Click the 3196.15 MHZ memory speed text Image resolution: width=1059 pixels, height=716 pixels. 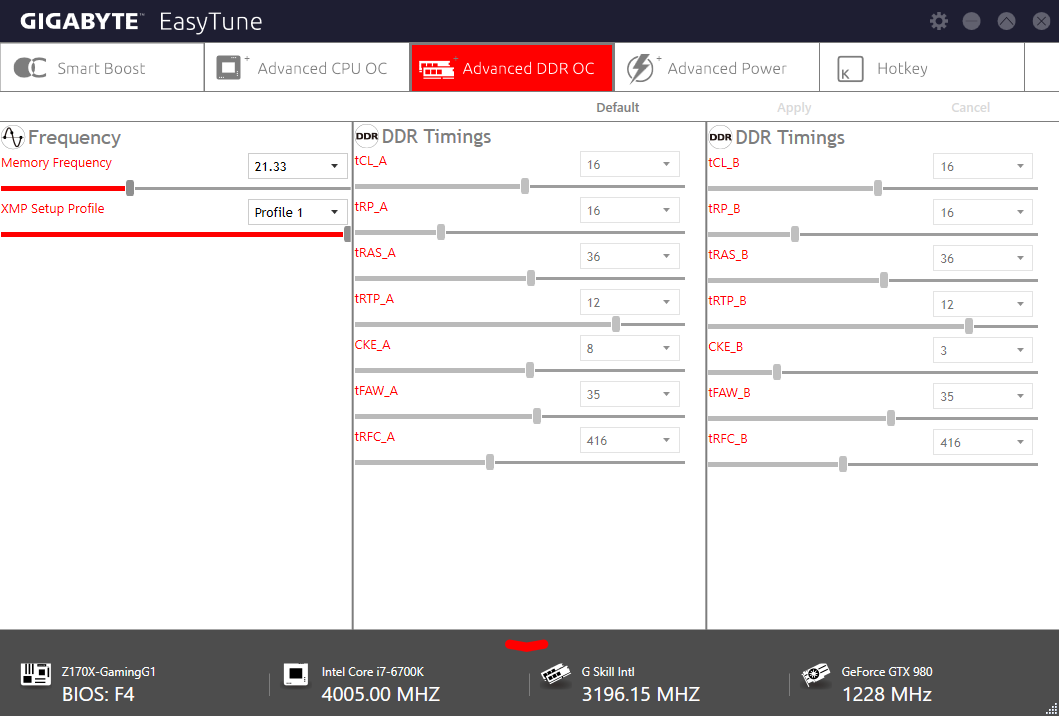640,694
